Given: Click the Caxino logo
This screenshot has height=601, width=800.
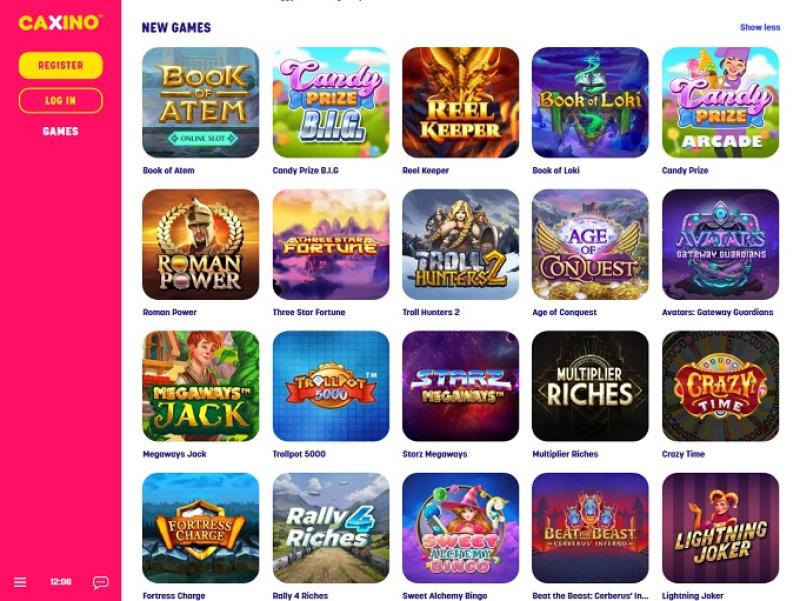Looking at the screenshot, I should [60, 22].
